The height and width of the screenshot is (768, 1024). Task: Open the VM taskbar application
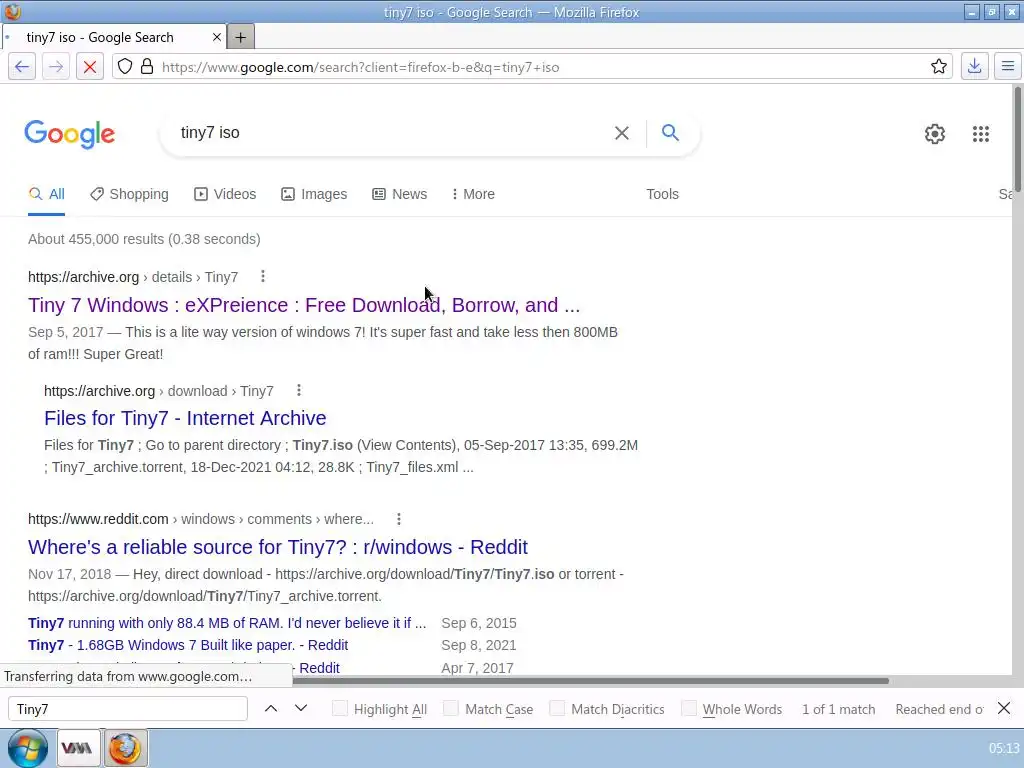[77, 748]
